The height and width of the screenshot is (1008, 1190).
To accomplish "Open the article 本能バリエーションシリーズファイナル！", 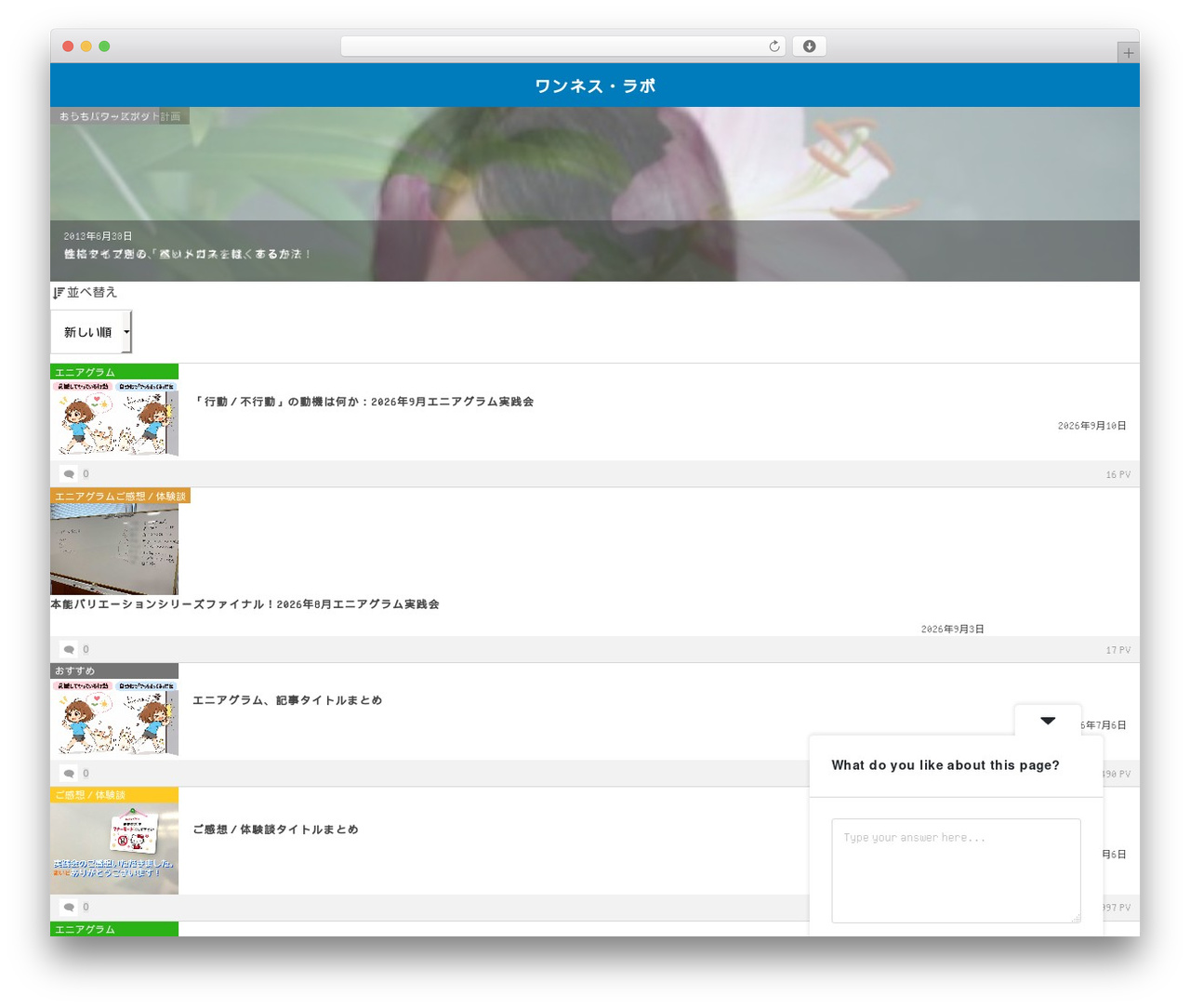I will coord(245,604).
